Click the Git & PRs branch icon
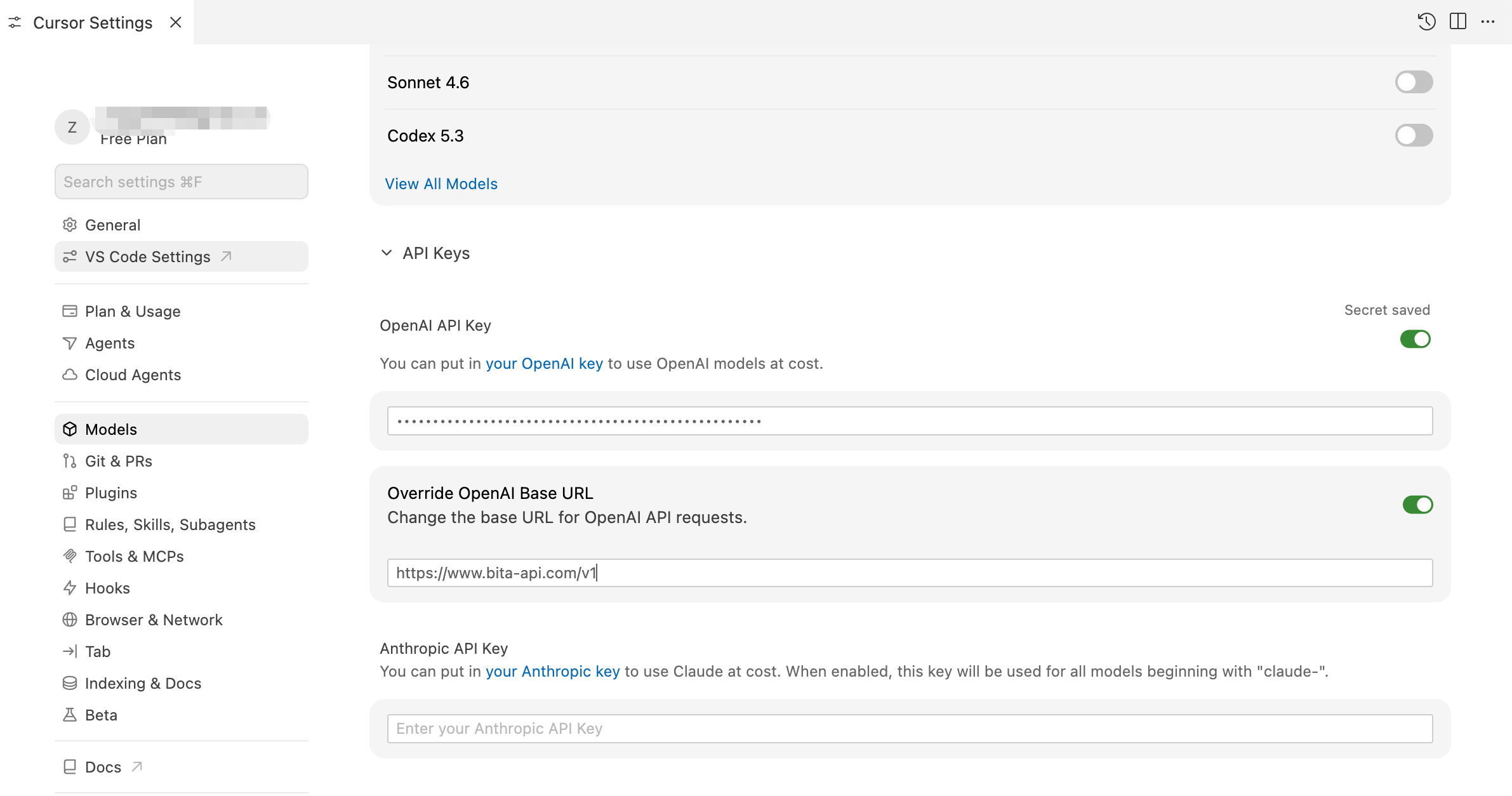Screen dimensions: 1512x796 pos(70,461)
